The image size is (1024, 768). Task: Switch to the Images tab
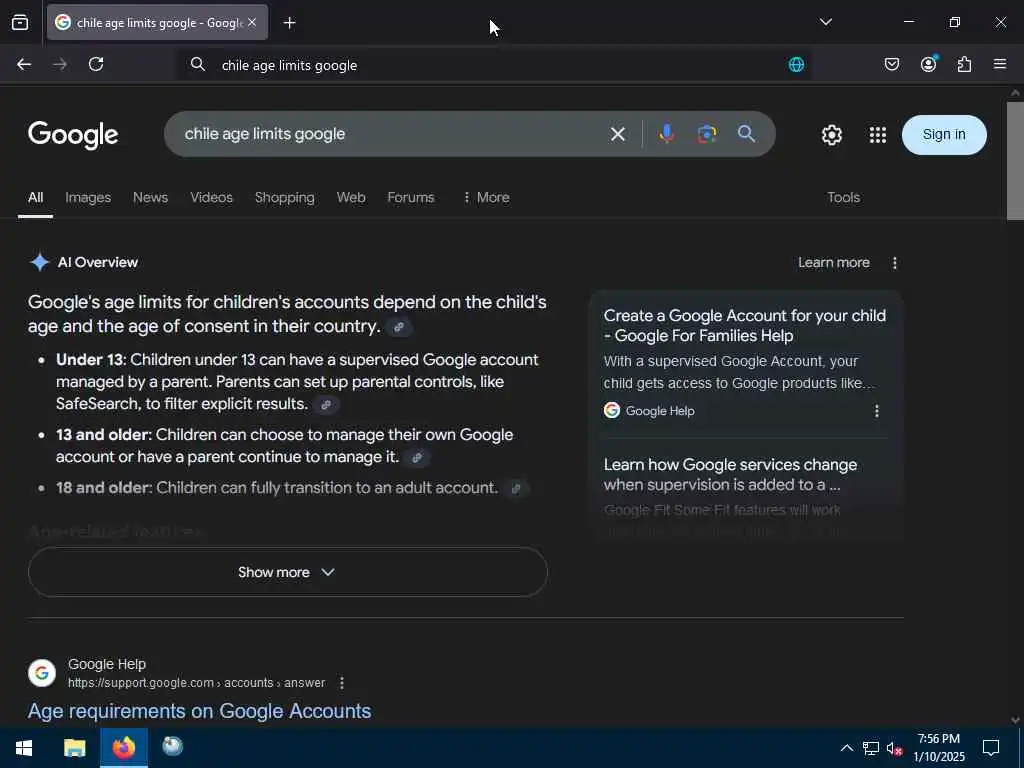coord(88,197)
